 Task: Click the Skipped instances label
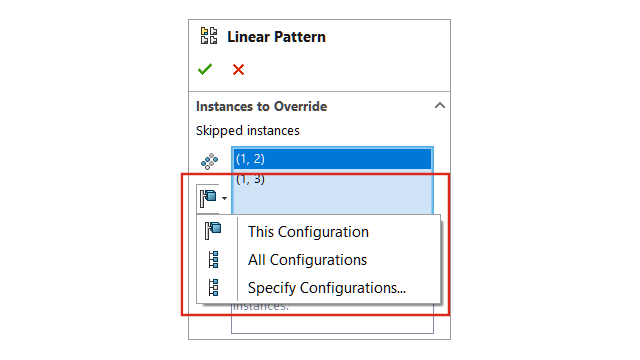click(248, 131)
